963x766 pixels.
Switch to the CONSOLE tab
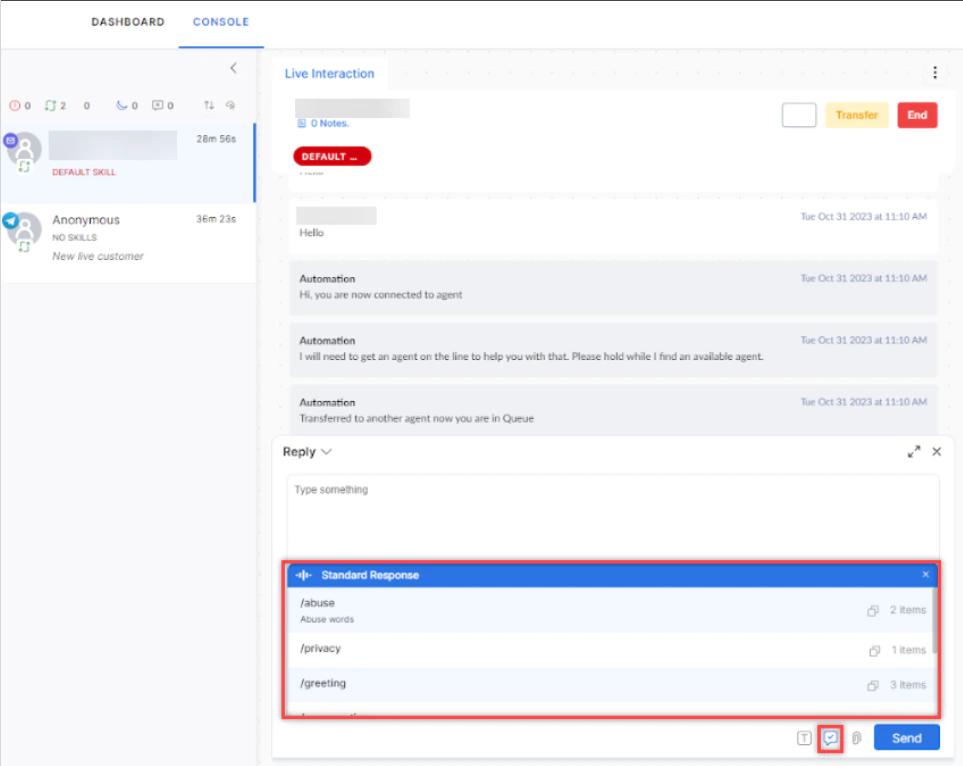(x=221, y=22)
